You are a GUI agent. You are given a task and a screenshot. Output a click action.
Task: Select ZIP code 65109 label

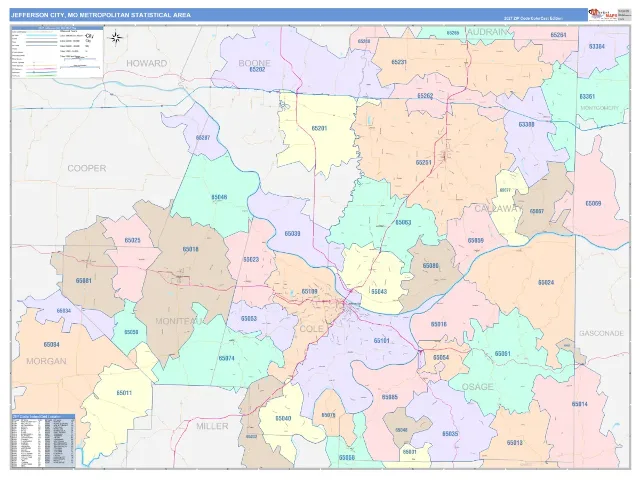pos(309,291)
